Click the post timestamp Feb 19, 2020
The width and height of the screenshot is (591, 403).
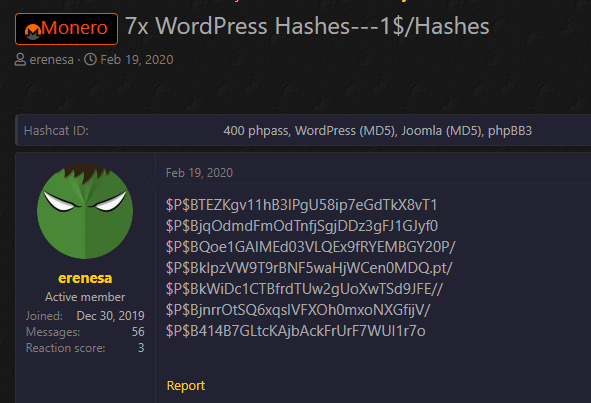pos(199,173)
